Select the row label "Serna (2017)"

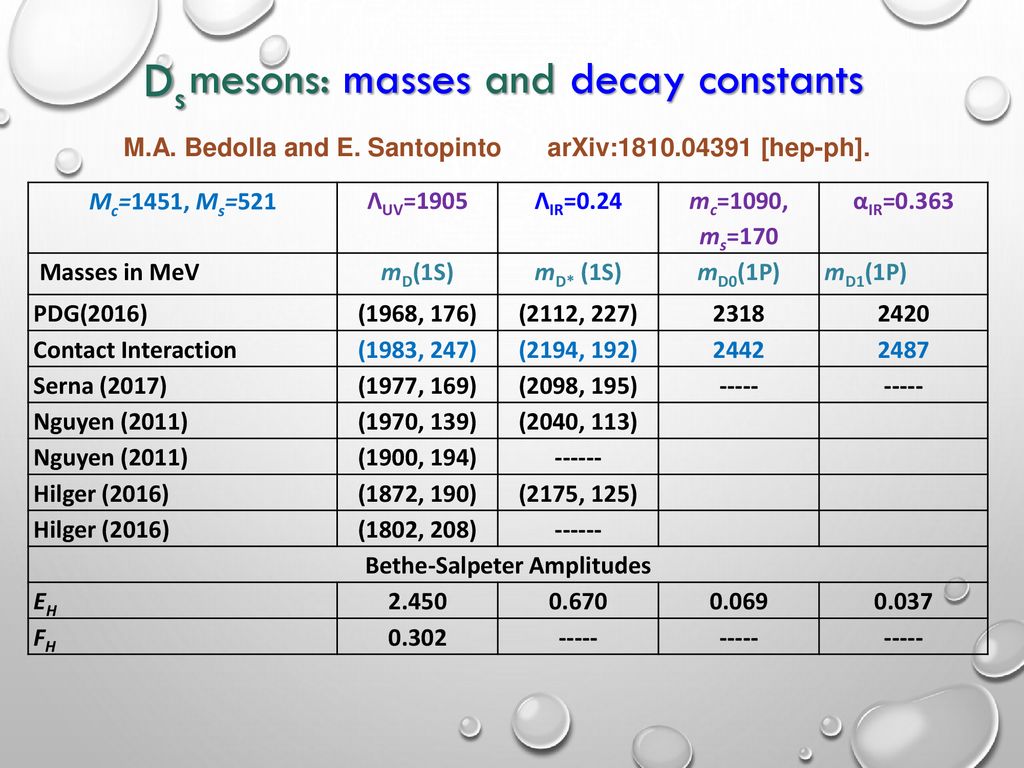click(x=100, y=386)
